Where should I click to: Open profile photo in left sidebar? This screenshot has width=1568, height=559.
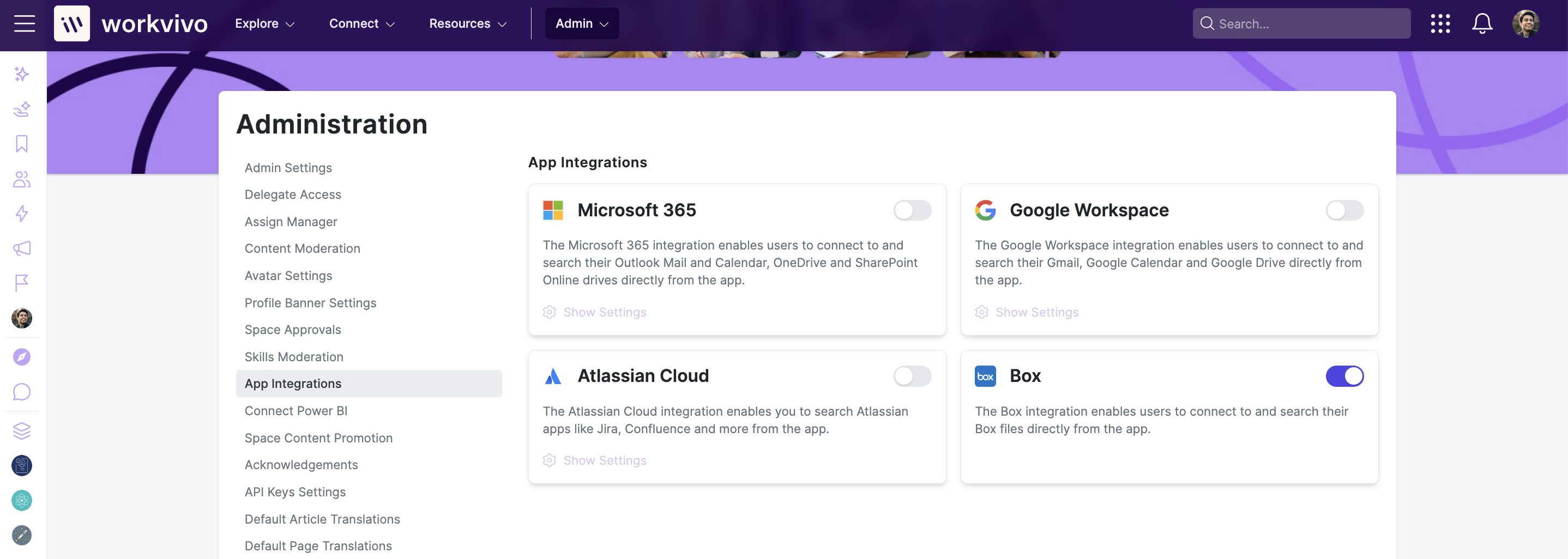click(x=22, y=318)
